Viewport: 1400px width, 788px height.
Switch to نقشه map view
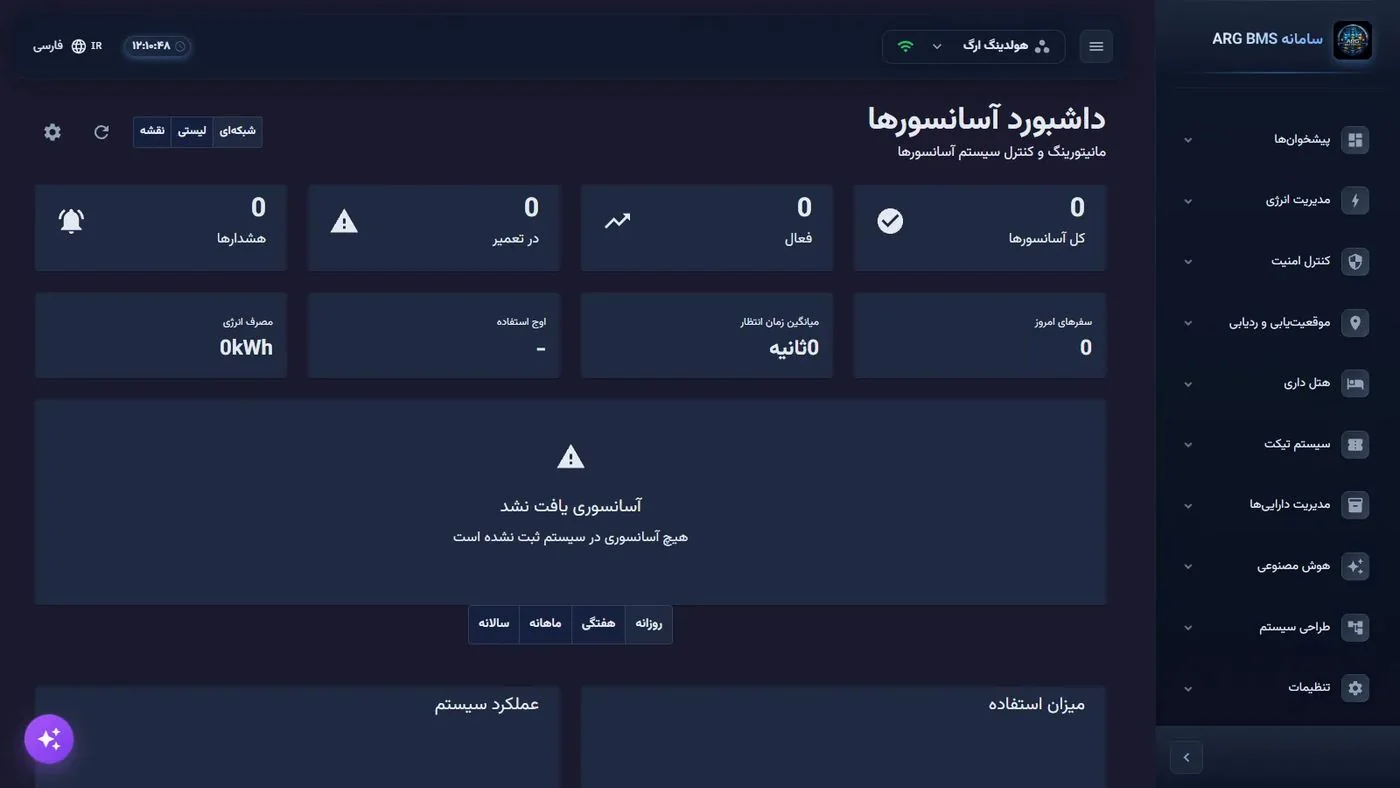(x=152, y=131)
